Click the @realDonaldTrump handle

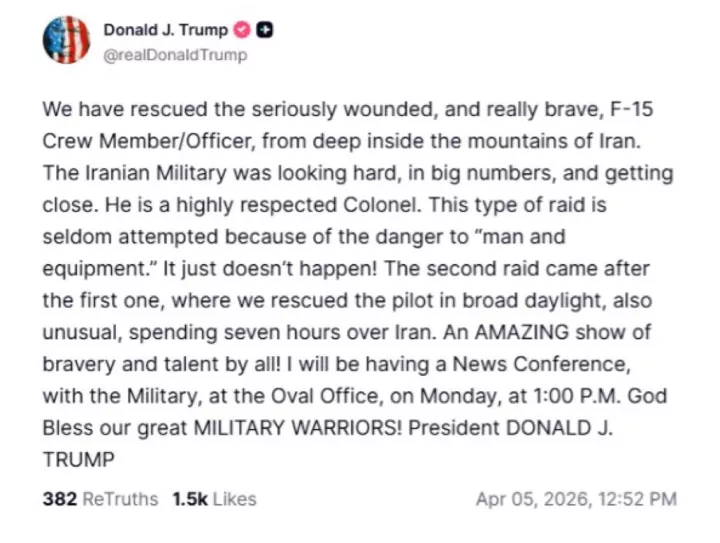[x=175, y=56]
